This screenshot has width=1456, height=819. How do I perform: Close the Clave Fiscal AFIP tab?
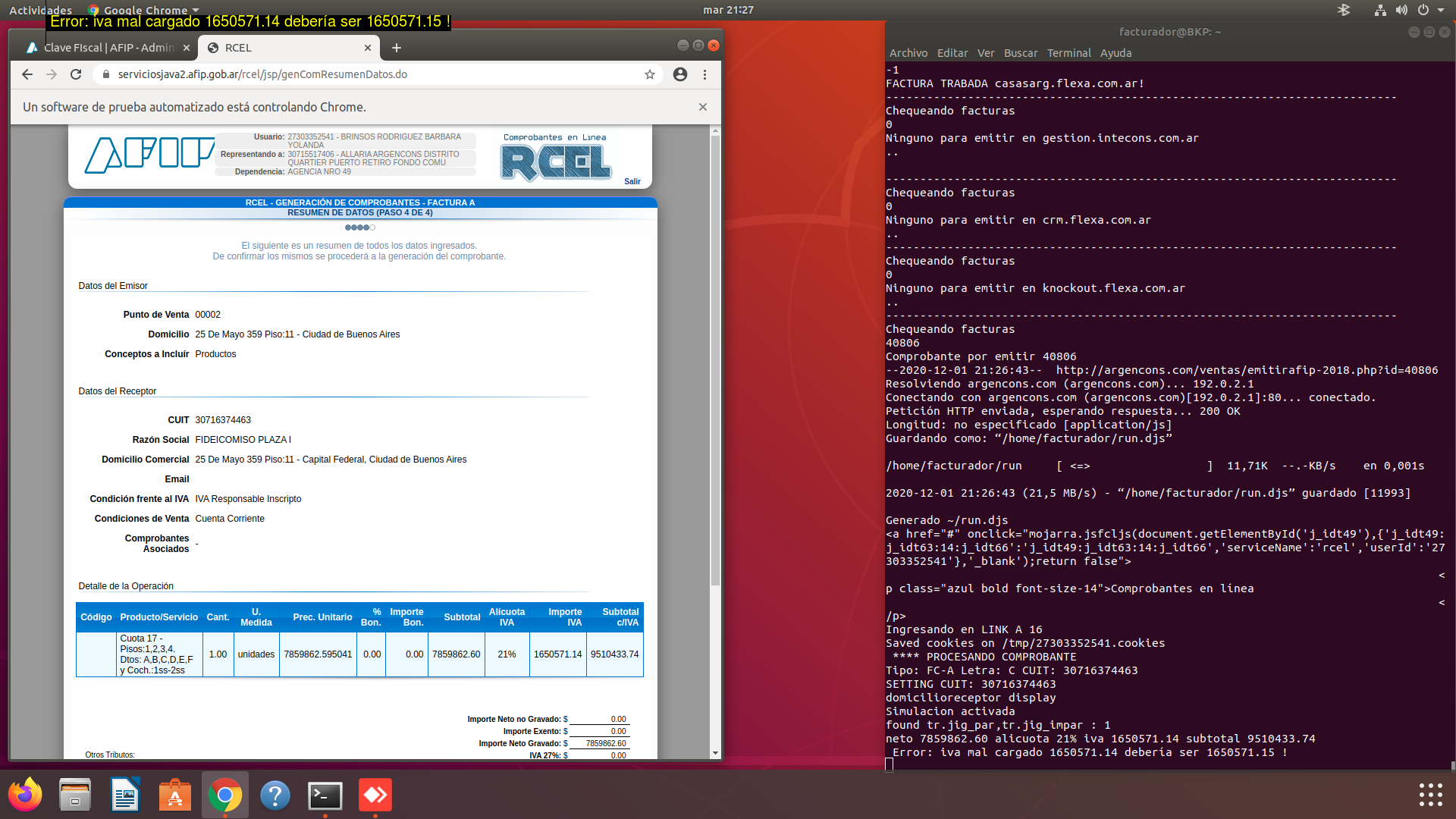[187, 48]
